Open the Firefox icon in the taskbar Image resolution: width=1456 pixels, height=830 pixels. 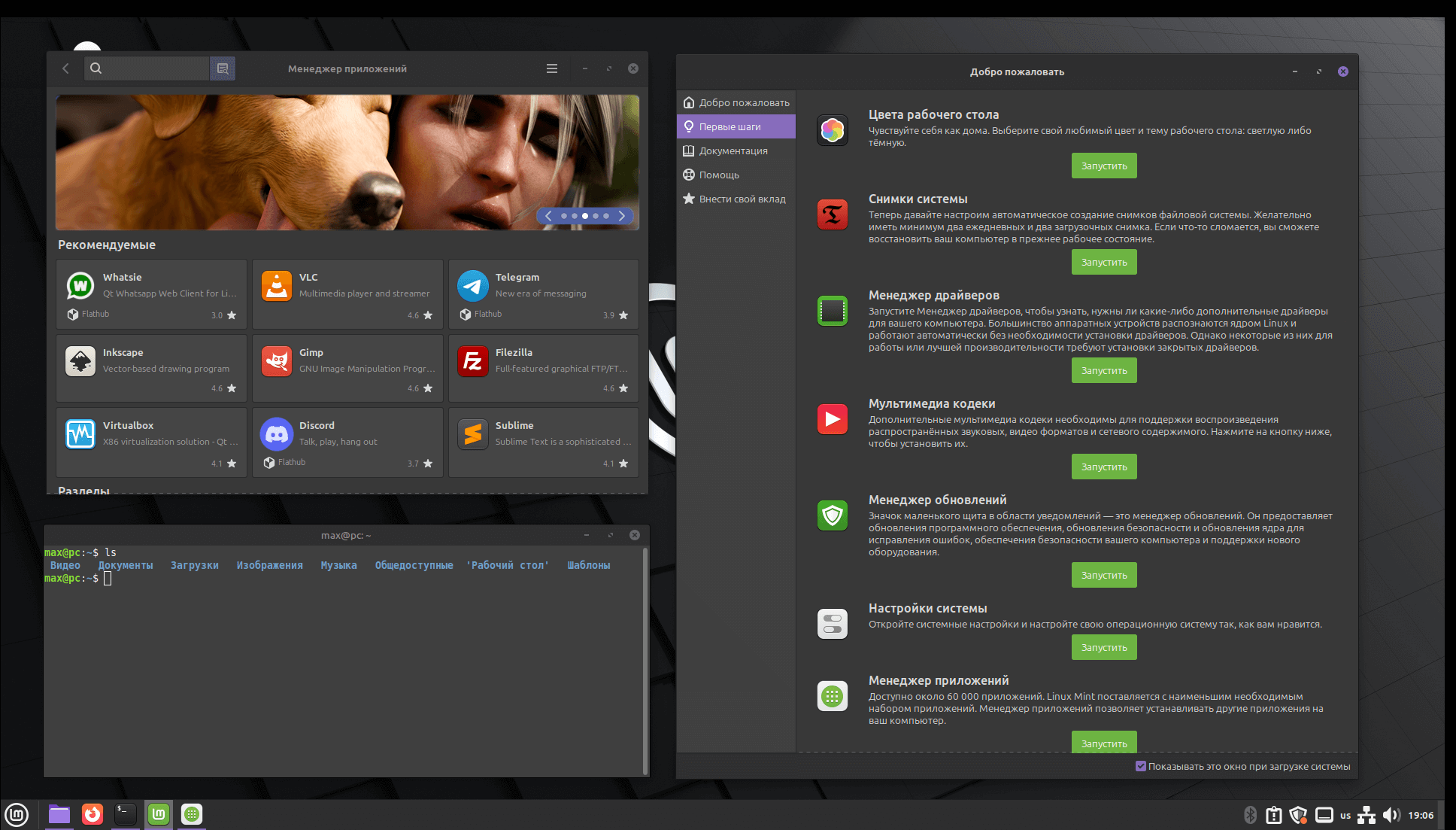(93, 814)
